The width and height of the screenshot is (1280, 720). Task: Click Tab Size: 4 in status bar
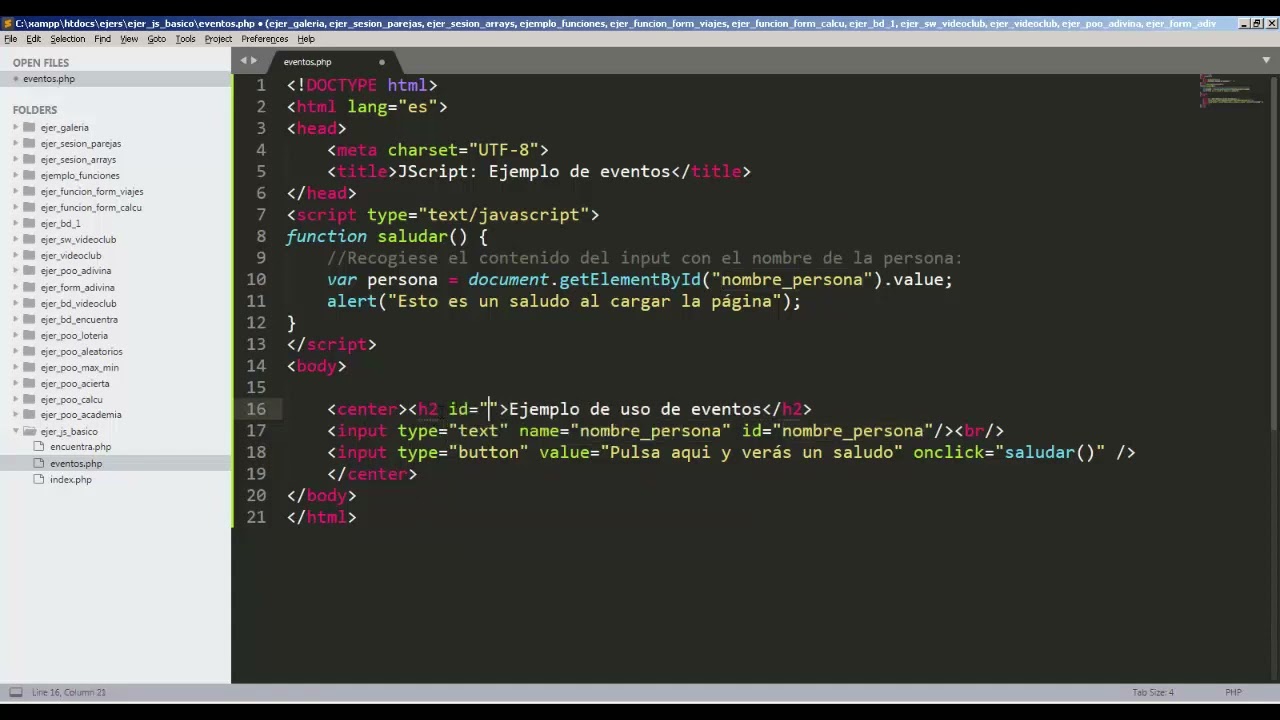pyautogui.click(x=1153, y=692)
